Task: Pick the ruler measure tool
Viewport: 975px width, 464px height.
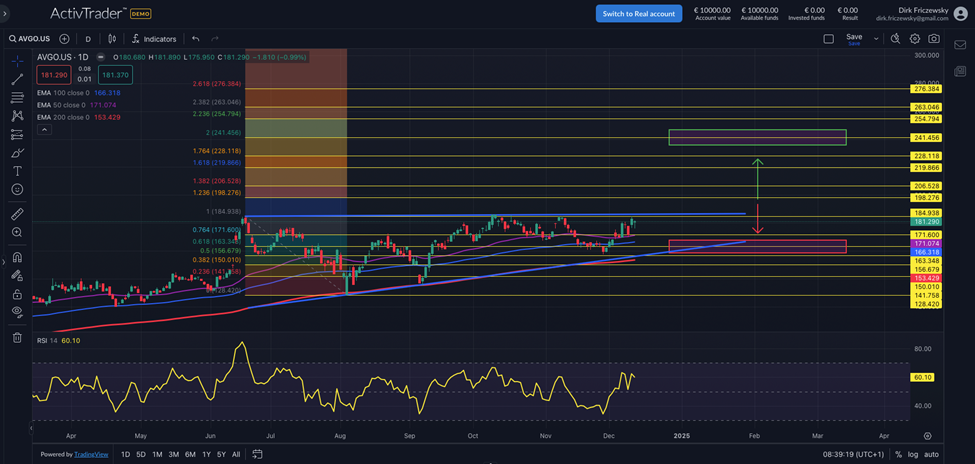Action: pos(17,214)
